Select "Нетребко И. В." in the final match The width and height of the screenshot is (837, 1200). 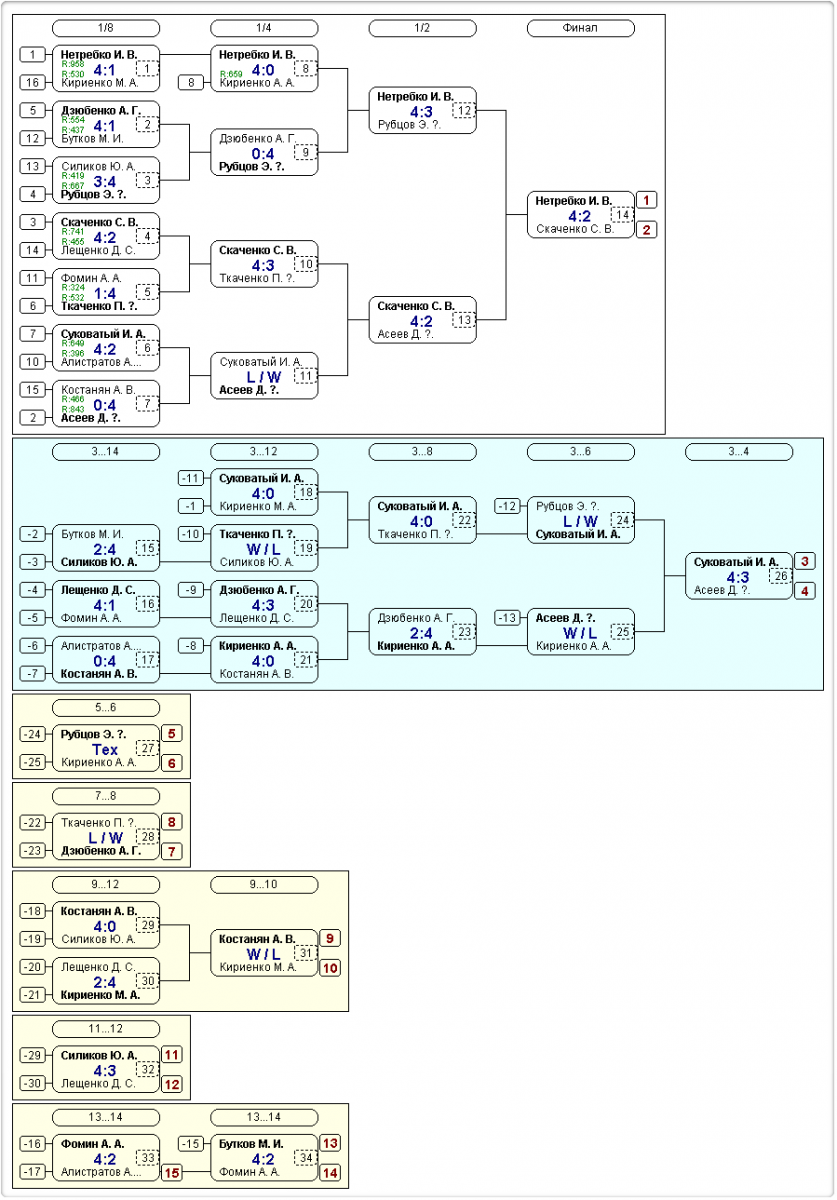[x=573, y=201]
